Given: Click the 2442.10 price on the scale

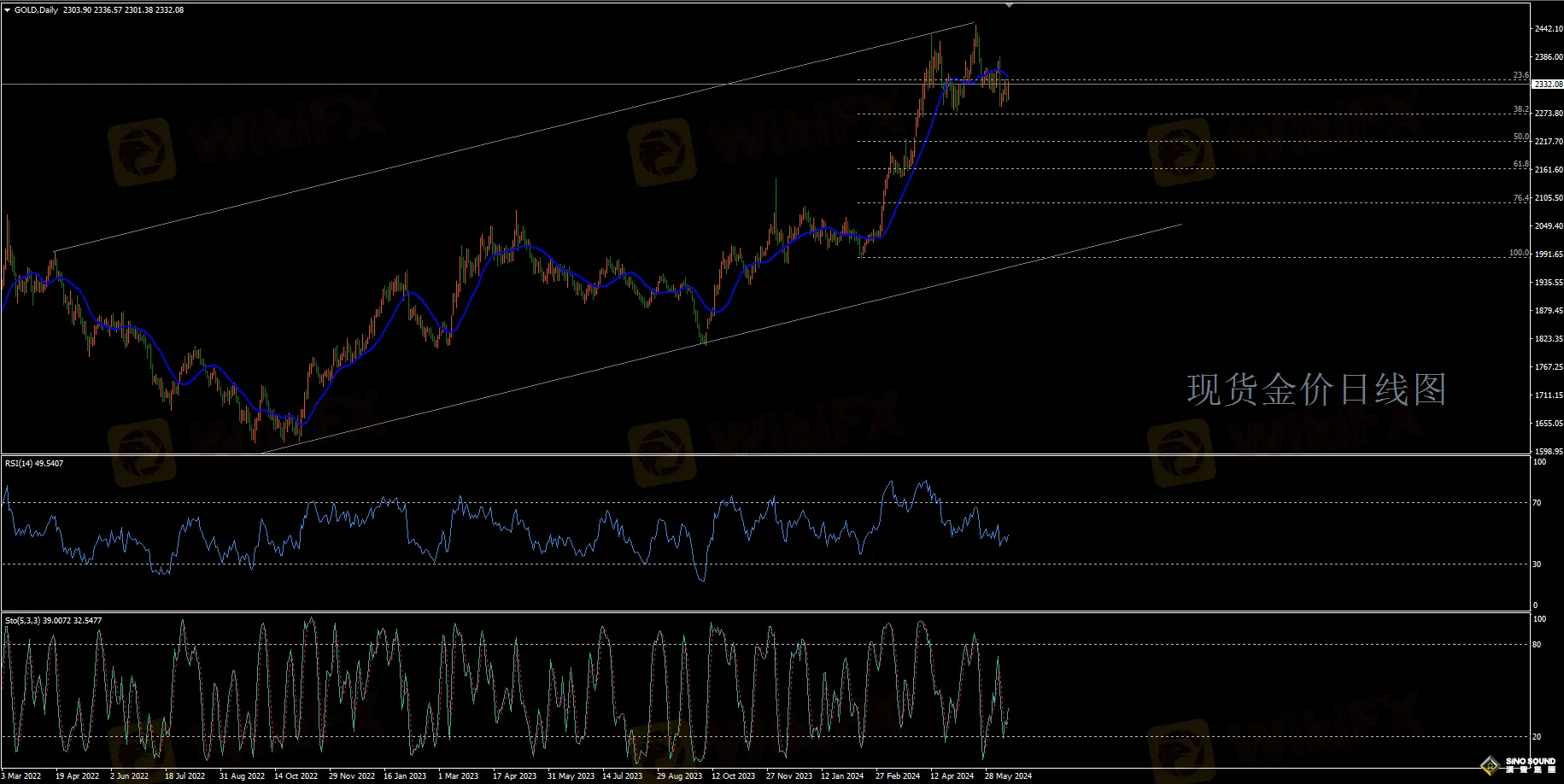Looking at the screenshot, I should coord(1549,29).
